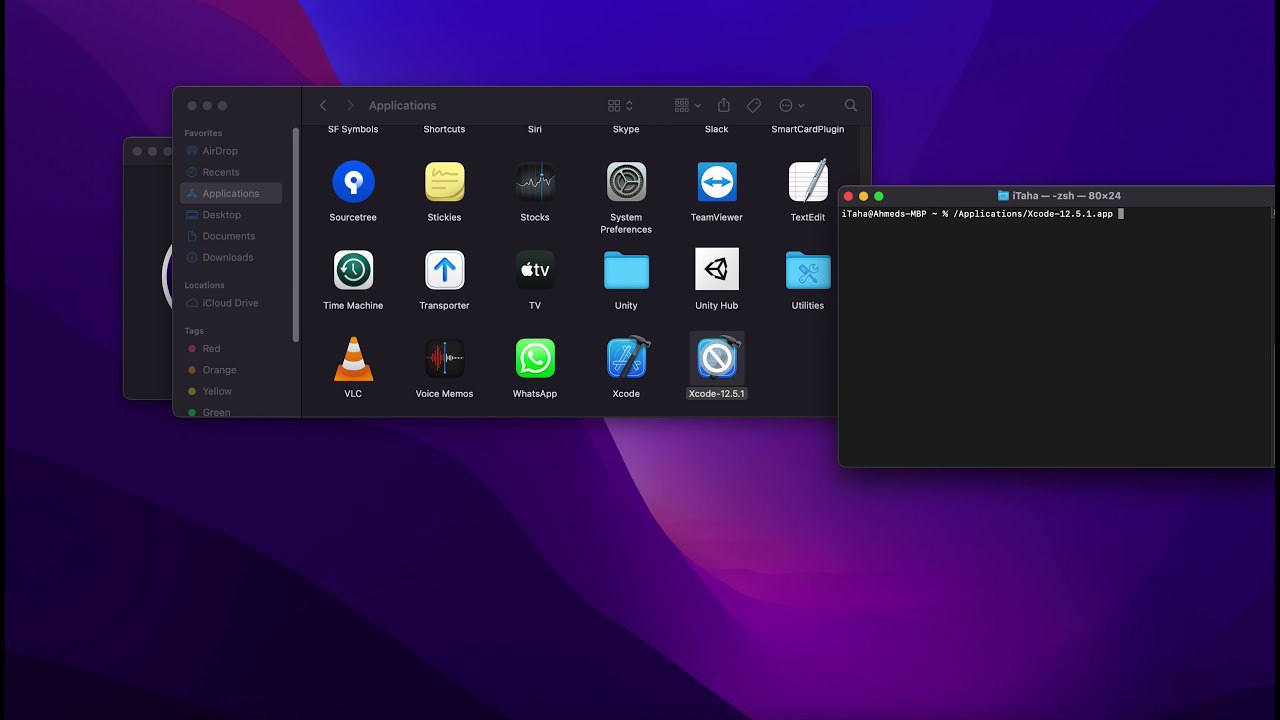Click the Finder search magnifier icon
1280x720 pixels.
tap(851, 105)
